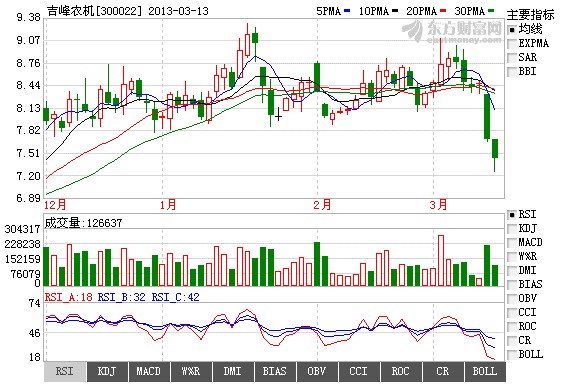The width and height of the screenshot is (566, 392).
Task: Open the DMI bottom tab
Action: point(233,372)
